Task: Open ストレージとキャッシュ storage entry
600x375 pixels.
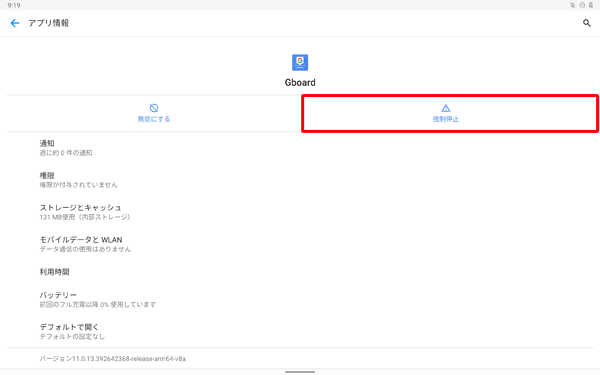Action: 300,212
